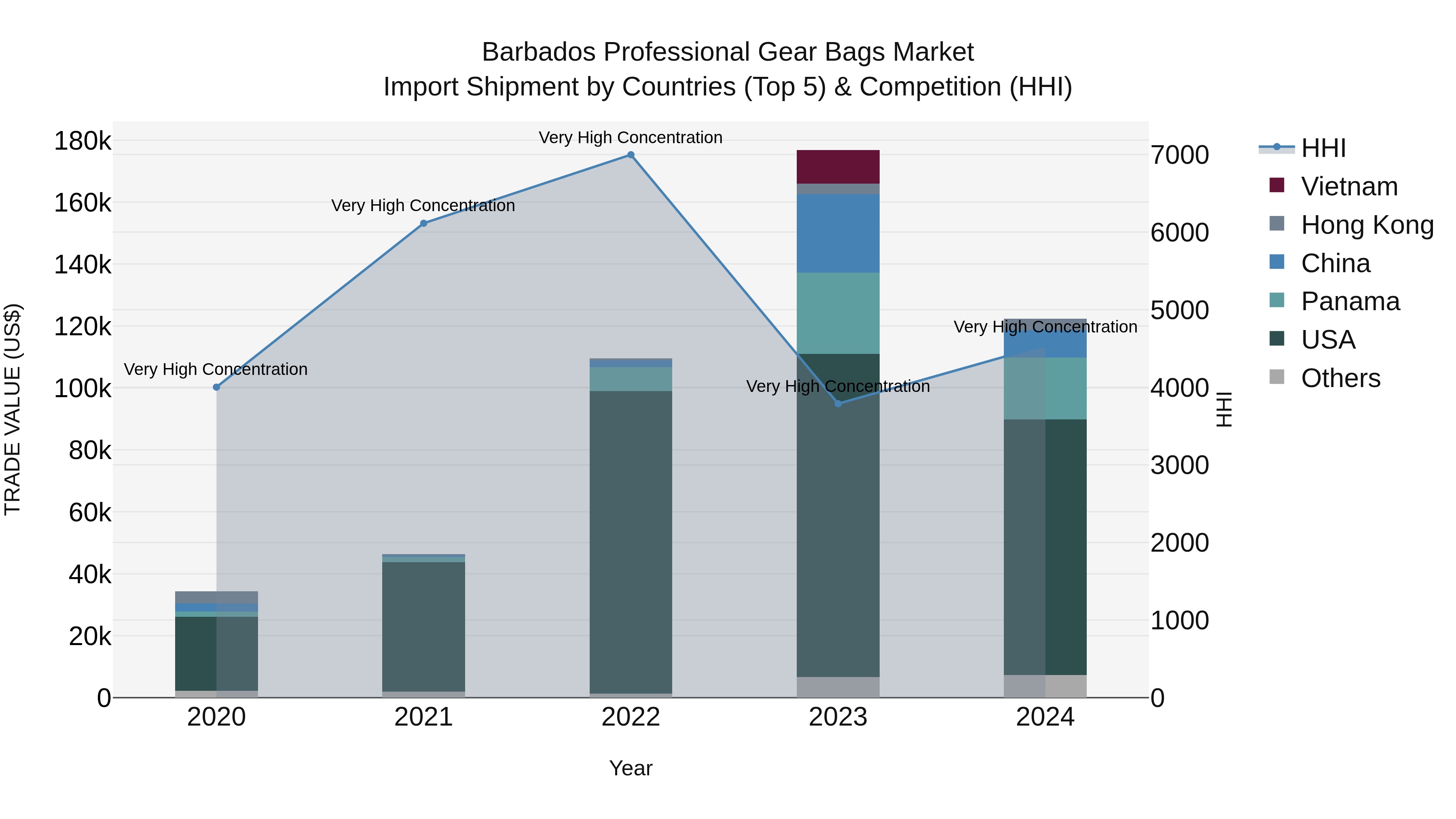Click the Others gray color swatch
This screenshot has width=1456, height=819.
point(1277,377)
